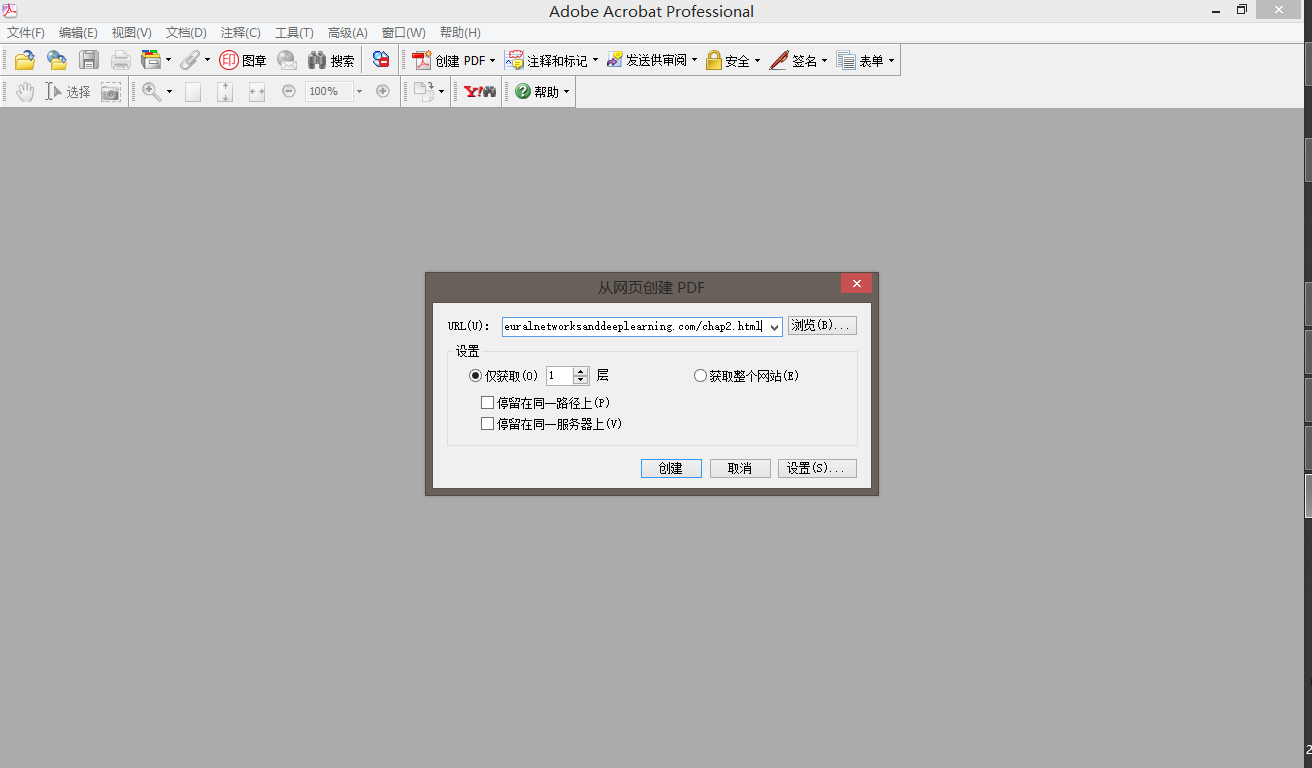The height and width of the screenshot is (768, 1312).
Task: Click the Fit Page icon
Action: pos(225,91)
